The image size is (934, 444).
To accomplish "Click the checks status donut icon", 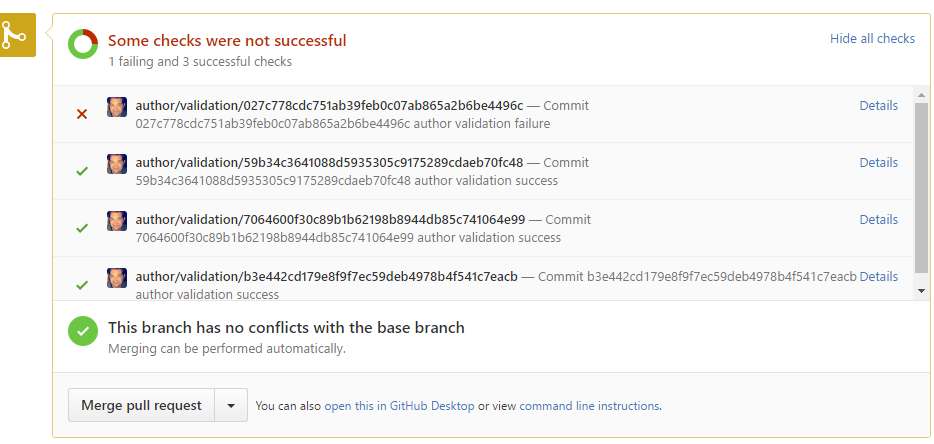I will pyautogui.click(x=82, y=44).
